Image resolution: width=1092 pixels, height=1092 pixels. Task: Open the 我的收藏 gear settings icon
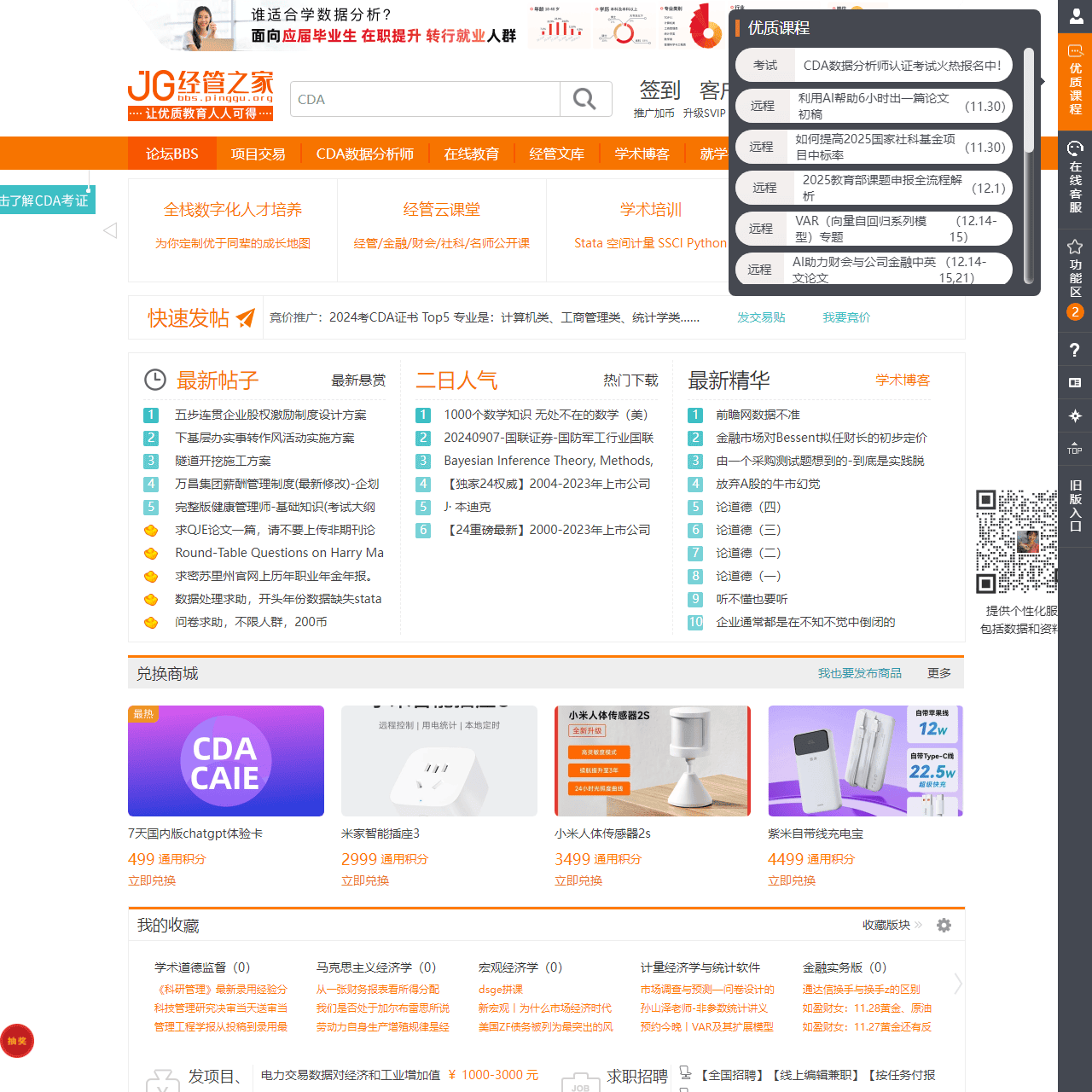(x=944, y=925)
